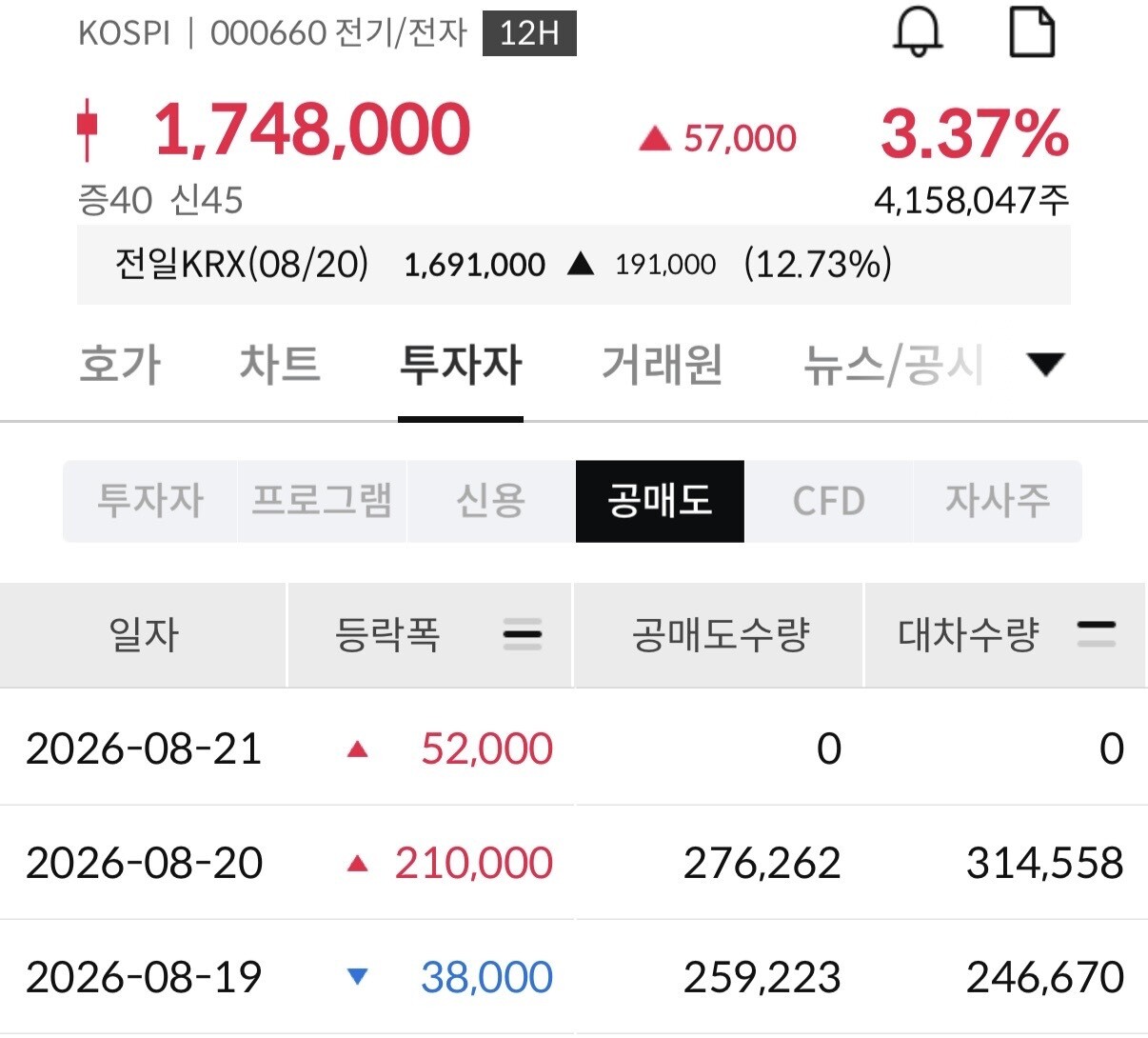The width and height of the screenshot is (1148, 1038).
Task: Switch to the 호가 tab
Action: (x=121, y=365)
